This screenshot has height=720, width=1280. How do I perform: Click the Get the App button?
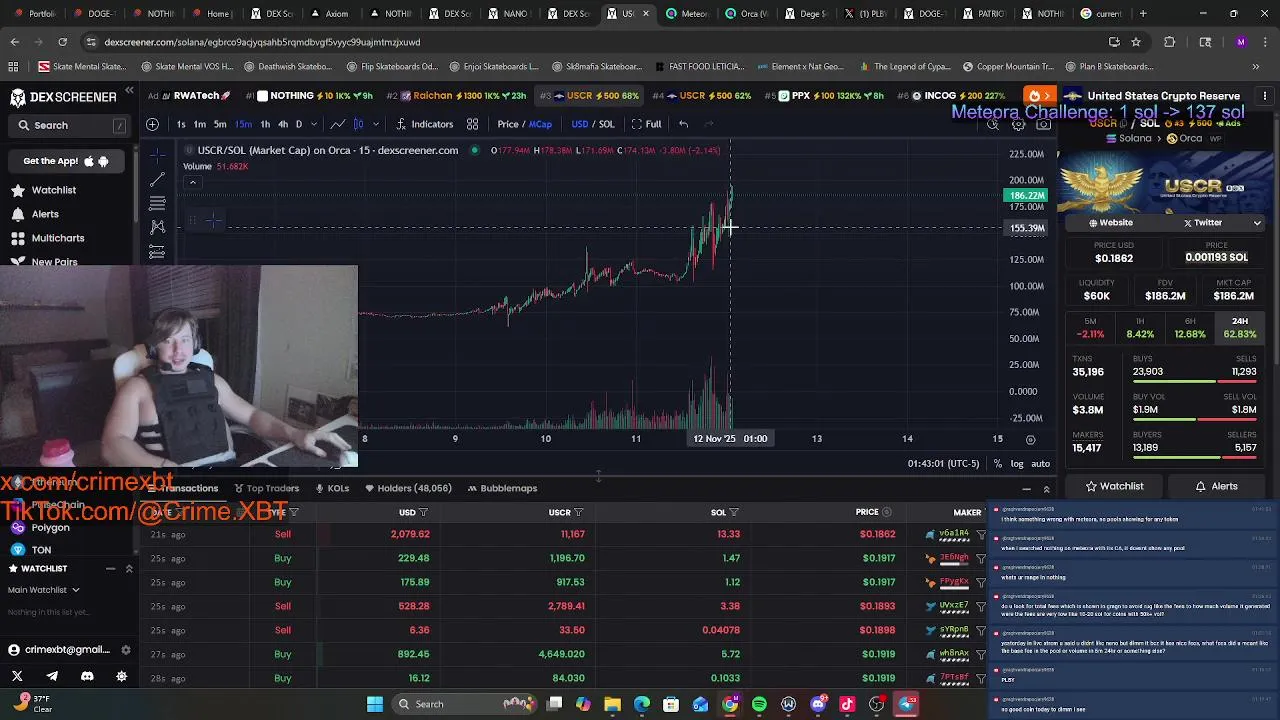[x=66, y=161]
